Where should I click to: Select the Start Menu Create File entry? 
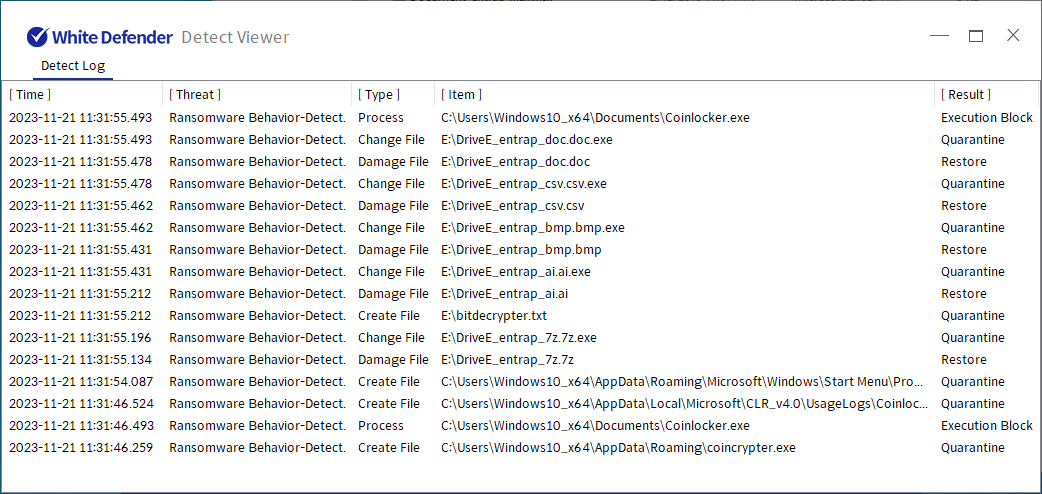[521, 382]
